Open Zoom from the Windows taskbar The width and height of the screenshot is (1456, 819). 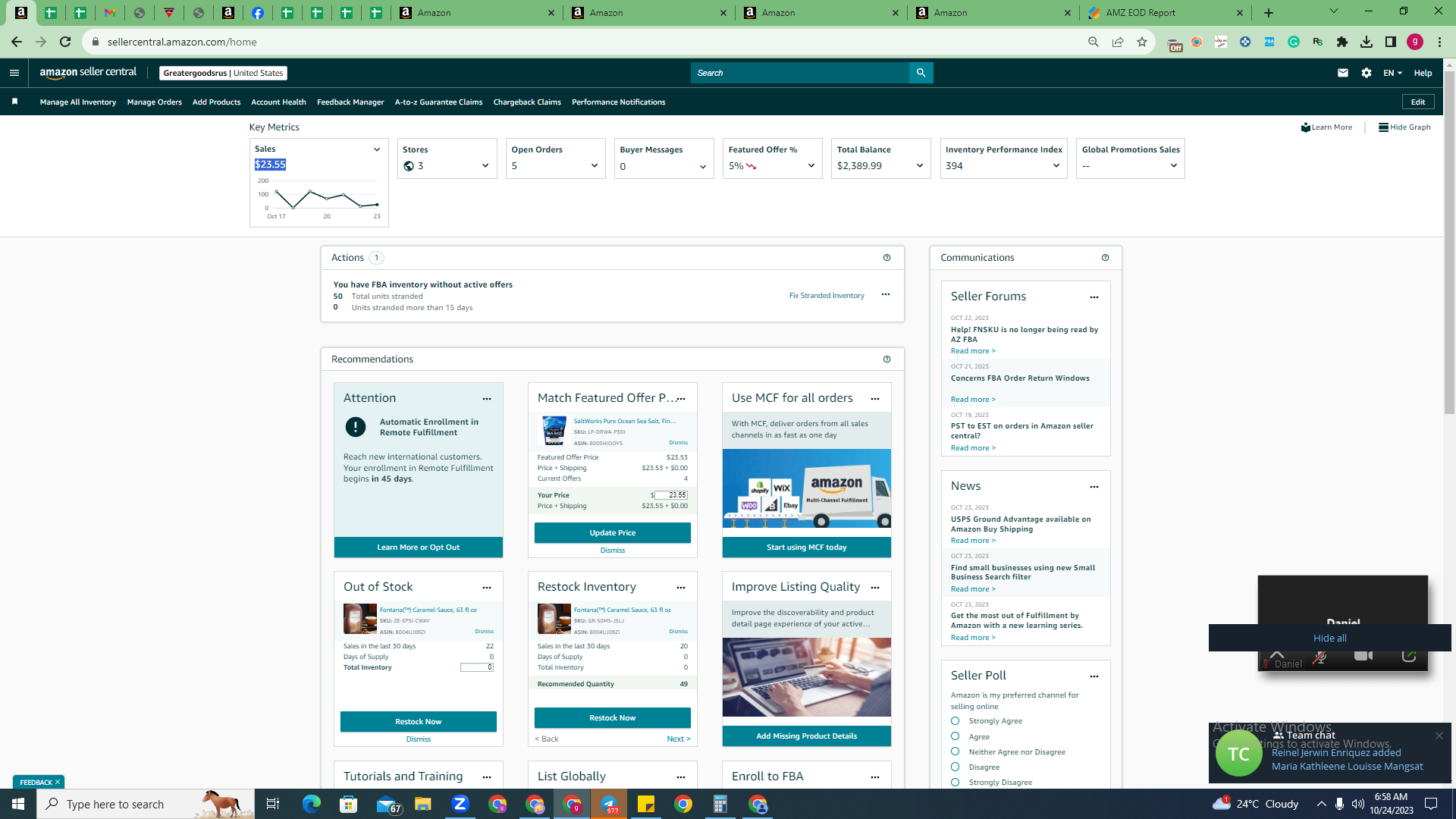460,804
